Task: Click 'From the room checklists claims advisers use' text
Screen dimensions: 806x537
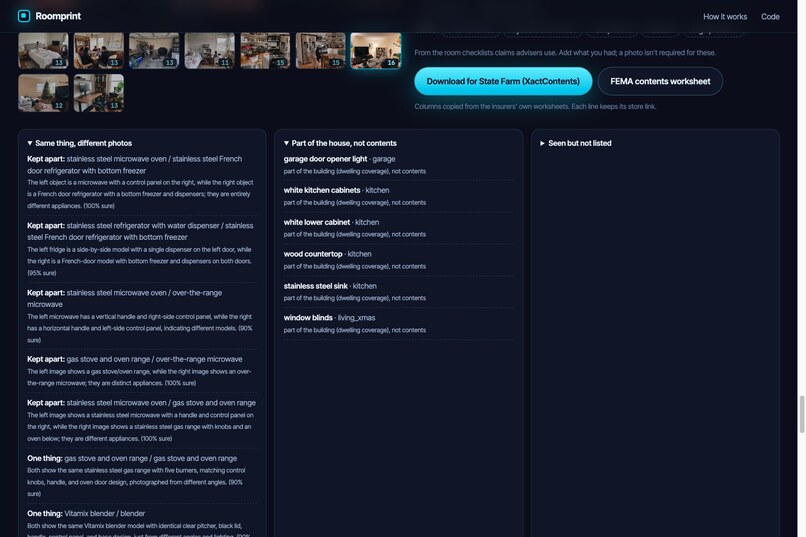Action: (565, 52)
